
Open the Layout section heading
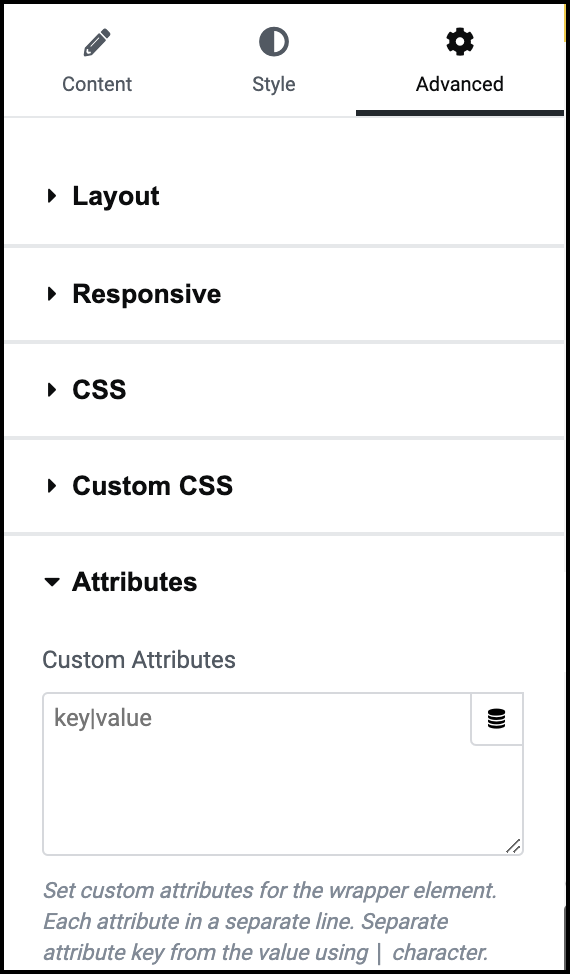[x=116, y=196]
